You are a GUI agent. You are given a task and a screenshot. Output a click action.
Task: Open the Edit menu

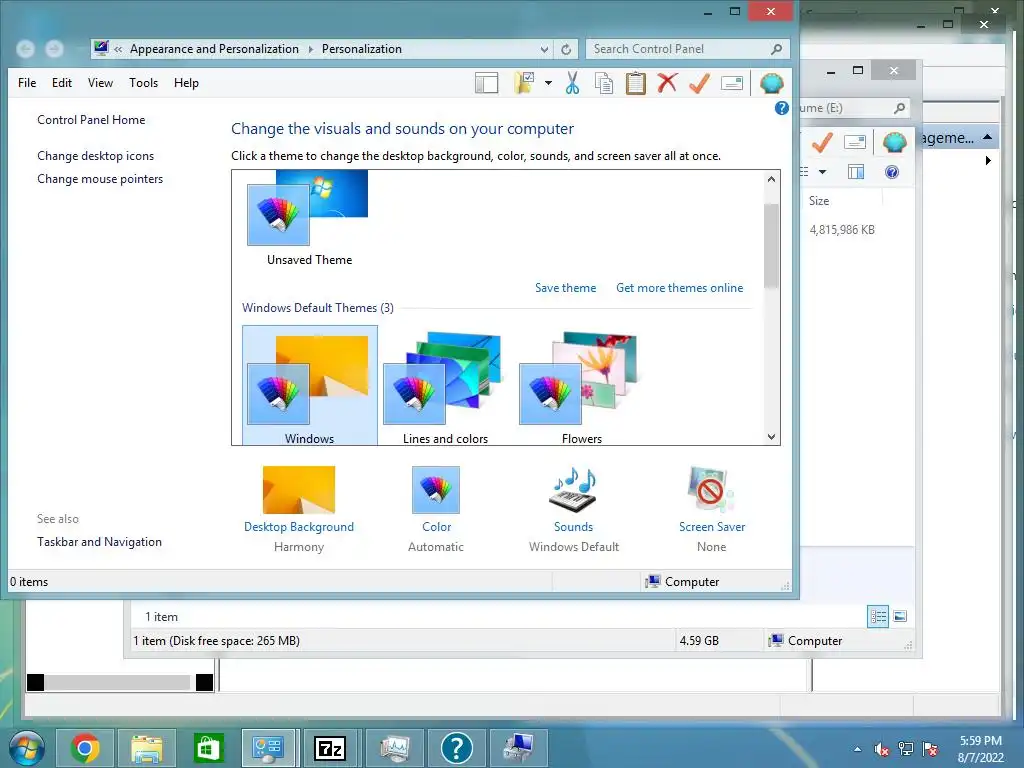62,83
